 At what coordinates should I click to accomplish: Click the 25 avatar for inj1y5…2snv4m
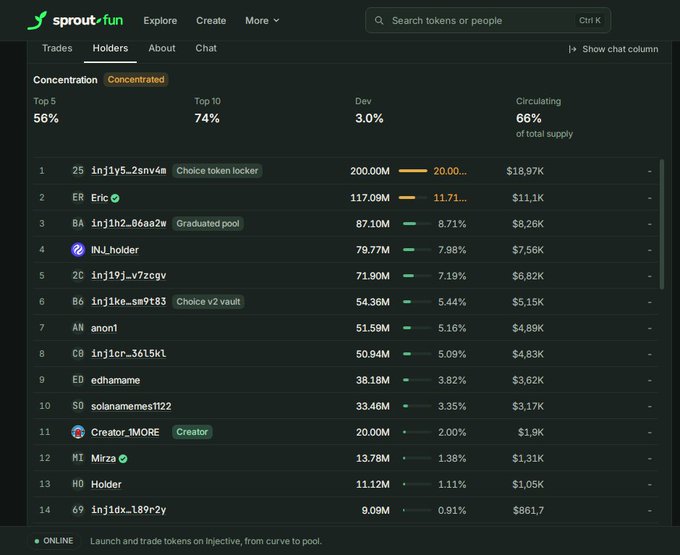tap(78, 170)
